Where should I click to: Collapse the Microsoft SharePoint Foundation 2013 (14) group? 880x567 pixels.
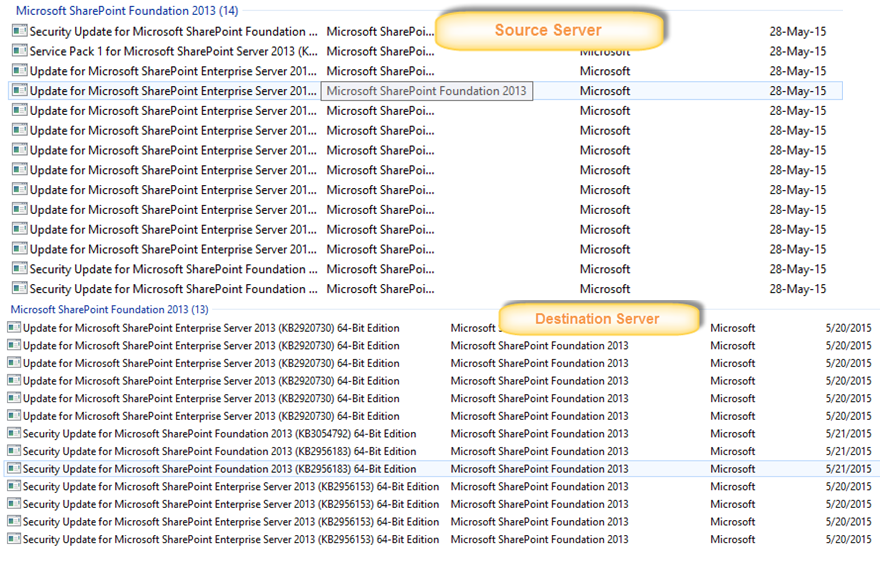[127, 11]
